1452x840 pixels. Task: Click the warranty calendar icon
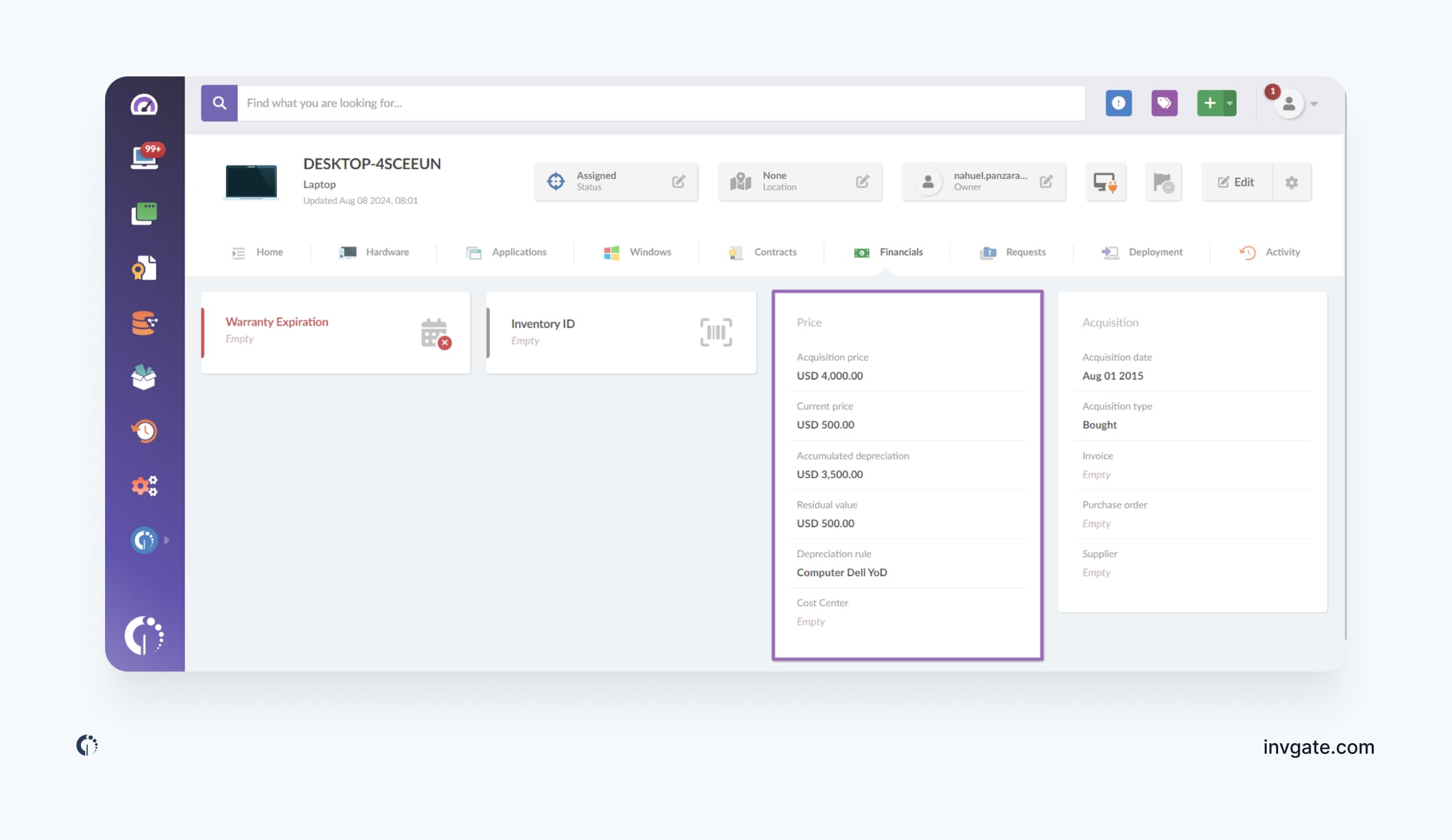(x=435, y=333)
